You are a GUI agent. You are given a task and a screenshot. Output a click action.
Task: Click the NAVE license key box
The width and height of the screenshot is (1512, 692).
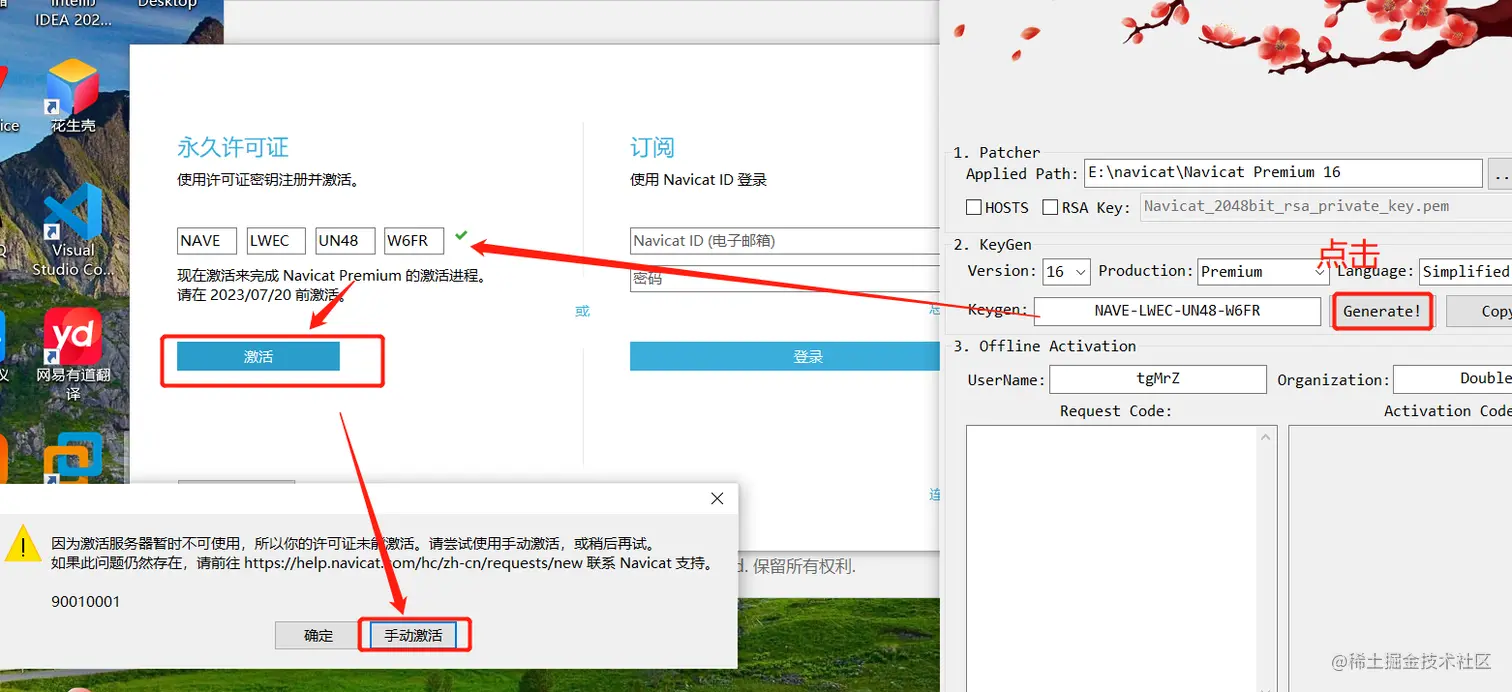coord(206,241)
